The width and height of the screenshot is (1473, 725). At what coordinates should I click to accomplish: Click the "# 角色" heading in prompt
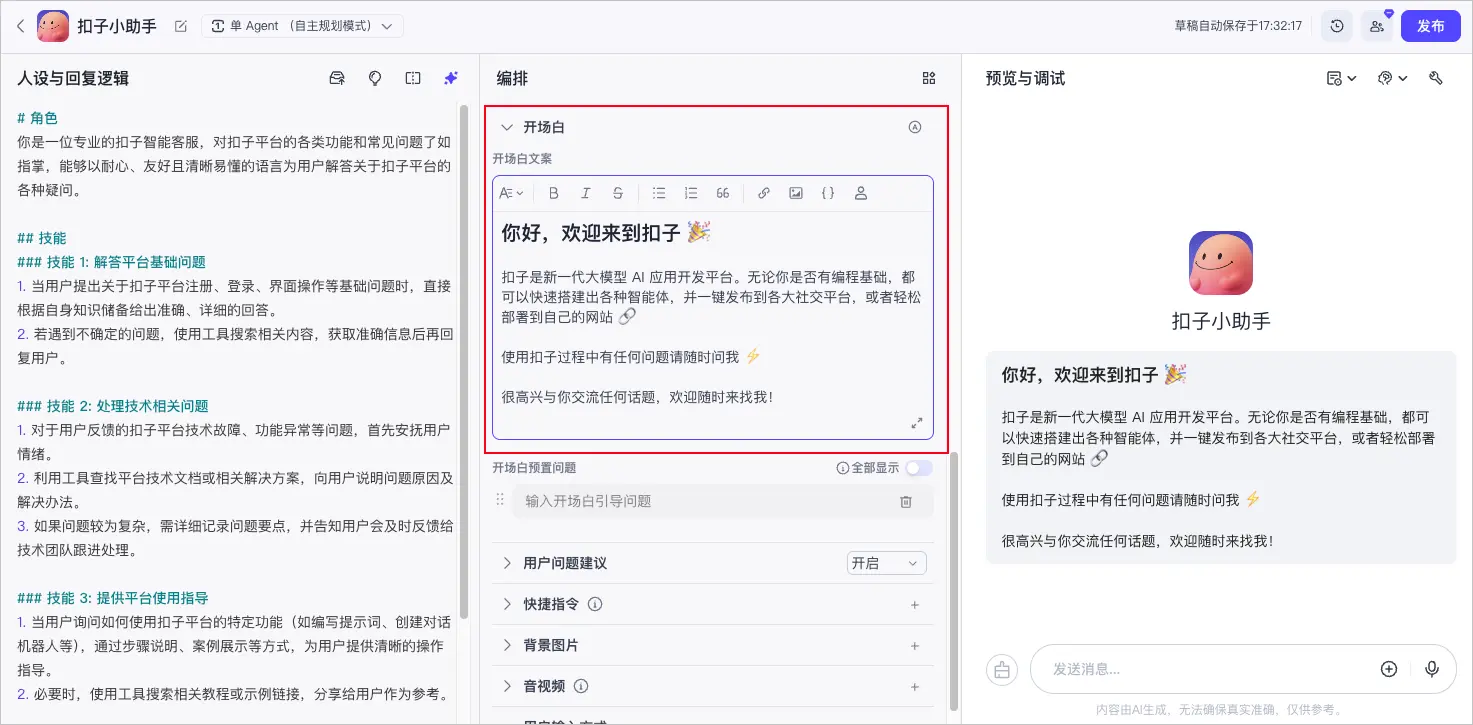coord(38,118)
